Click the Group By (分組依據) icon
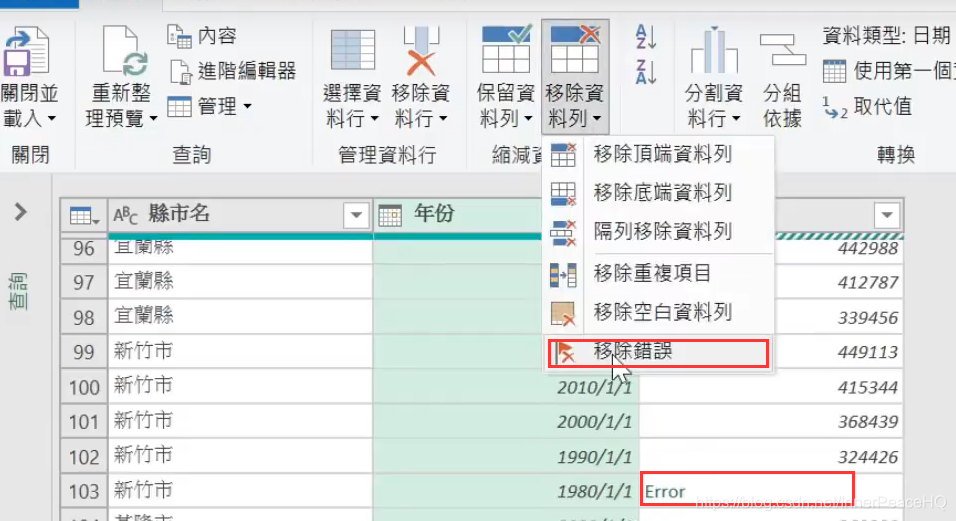The width and height of the screenshot is (956, 521). coord(782,50)
